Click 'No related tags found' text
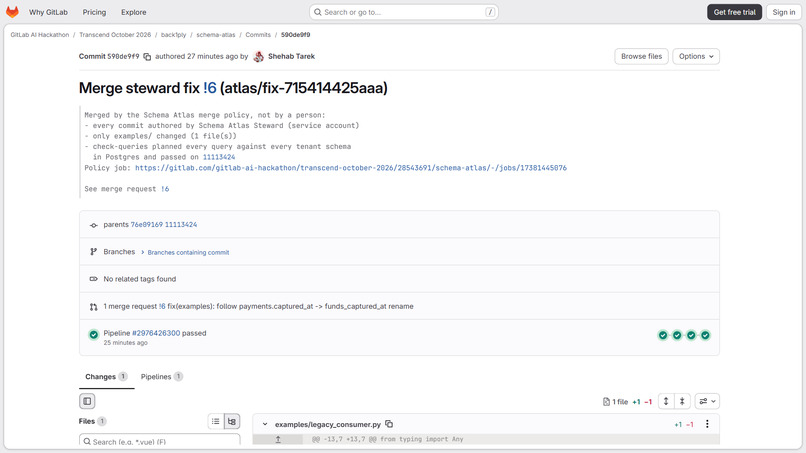The height and width of the screenshot is (453, 806). (x=140, y=279)
